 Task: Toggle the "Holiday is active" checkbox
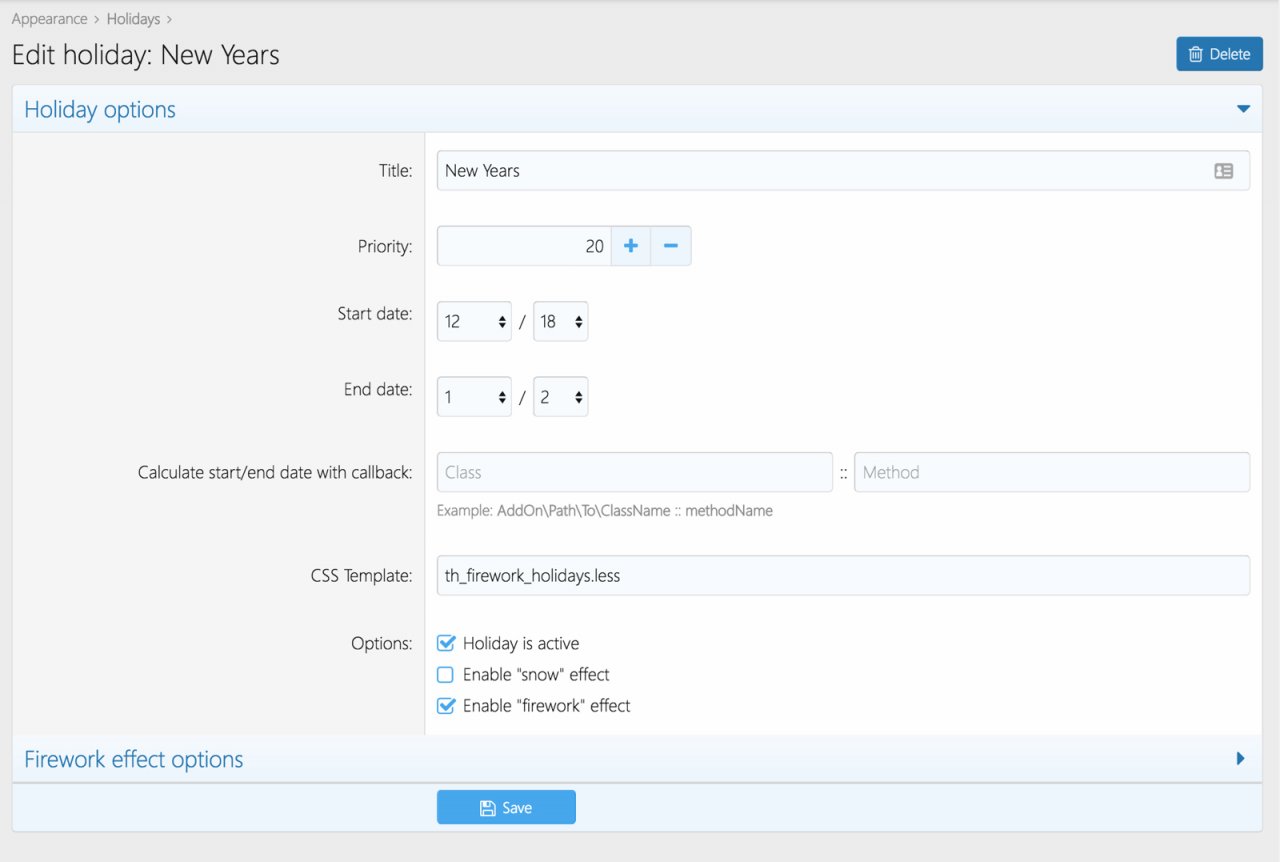[446, 644]
